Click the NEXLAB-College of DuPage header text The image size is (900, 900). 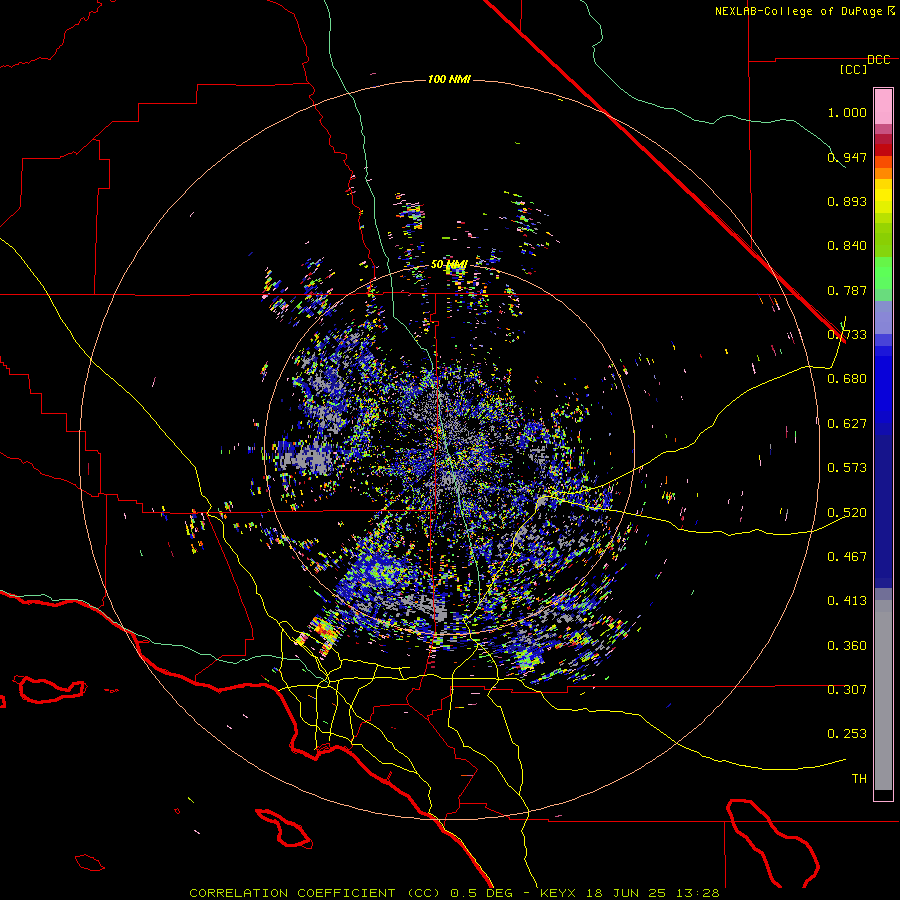(798, 11)
